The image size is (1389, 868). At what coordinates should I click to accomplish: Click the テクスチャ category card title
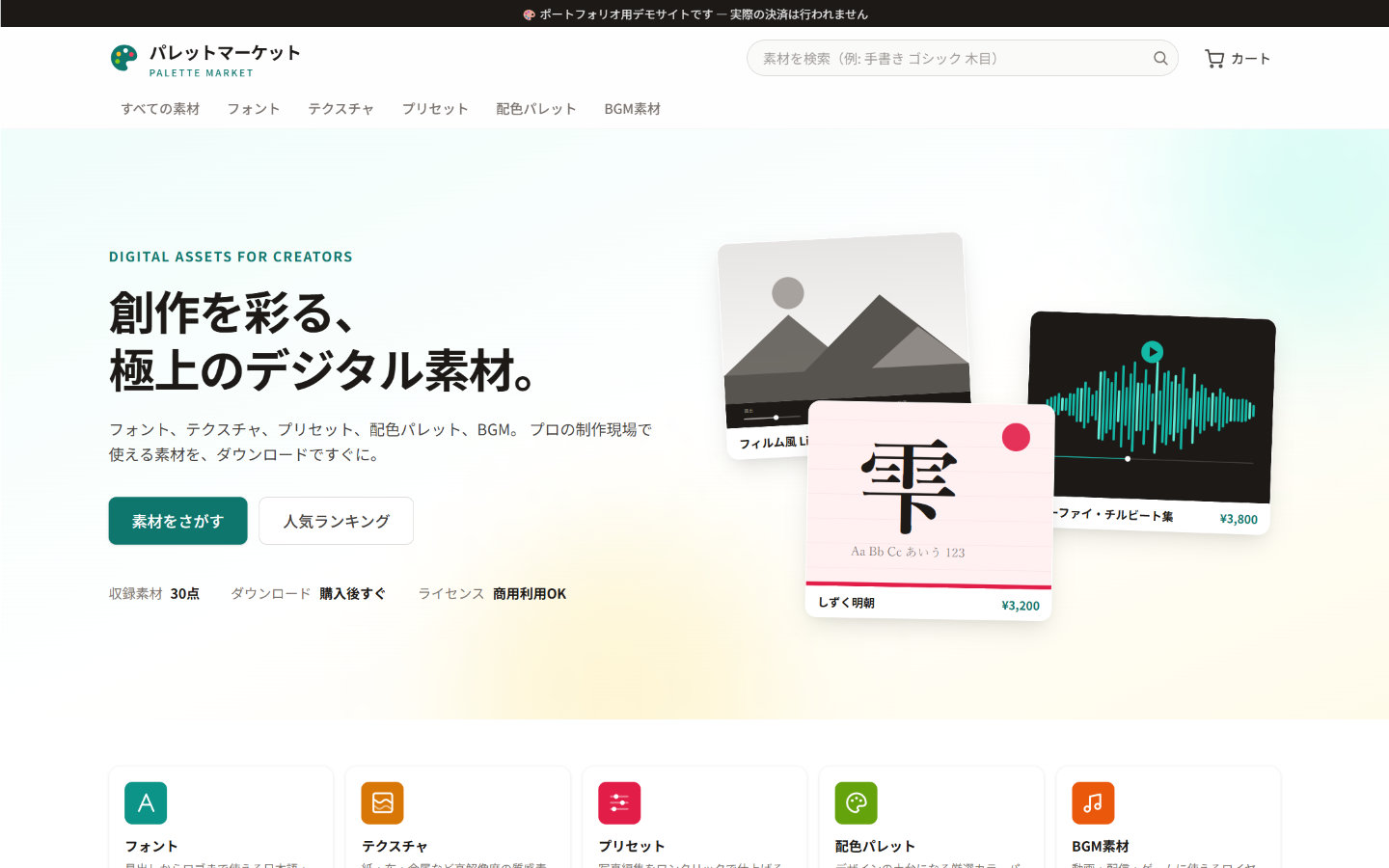tap(395, 846)
